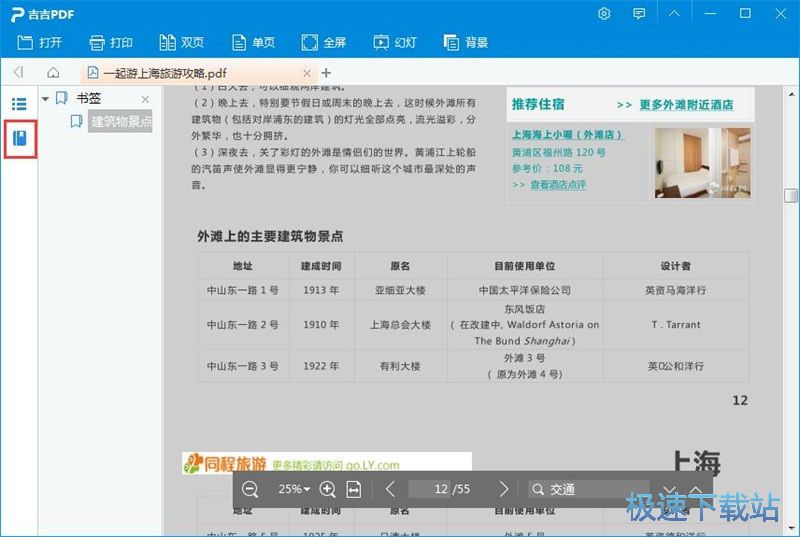Click the 外滩上的主要建筑物景点 heading

coord(270,236)
